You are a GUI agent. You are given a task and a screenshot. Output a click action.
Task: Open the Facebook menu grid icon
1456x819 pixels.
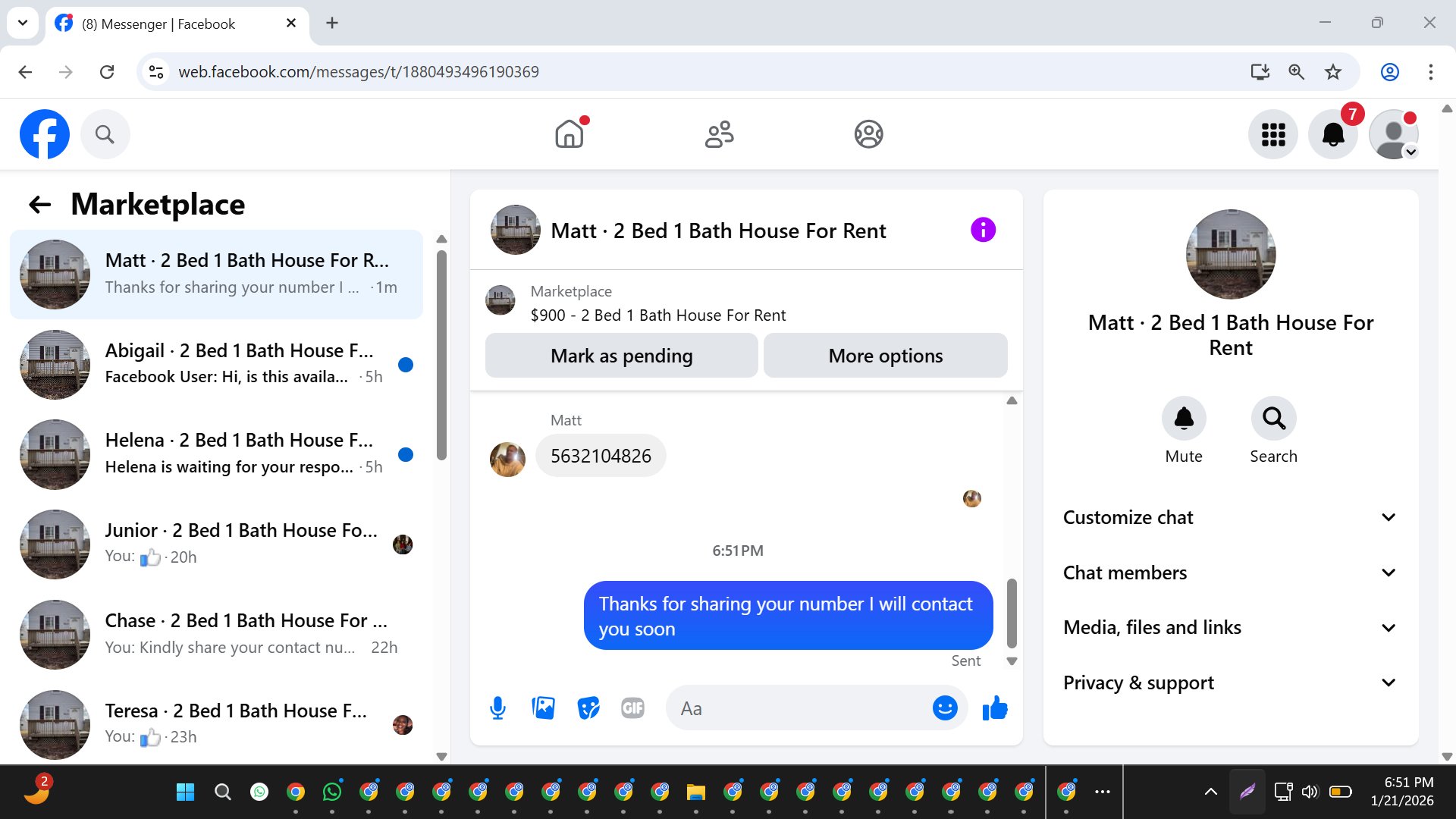coord(1273,134)
